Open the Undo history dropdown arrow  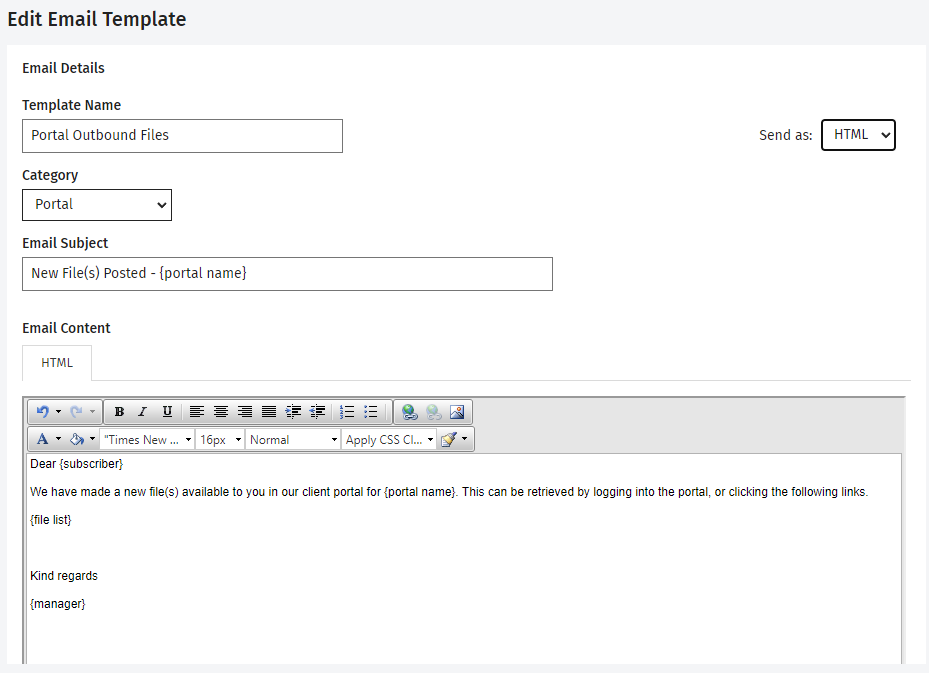tap(58, 412)
